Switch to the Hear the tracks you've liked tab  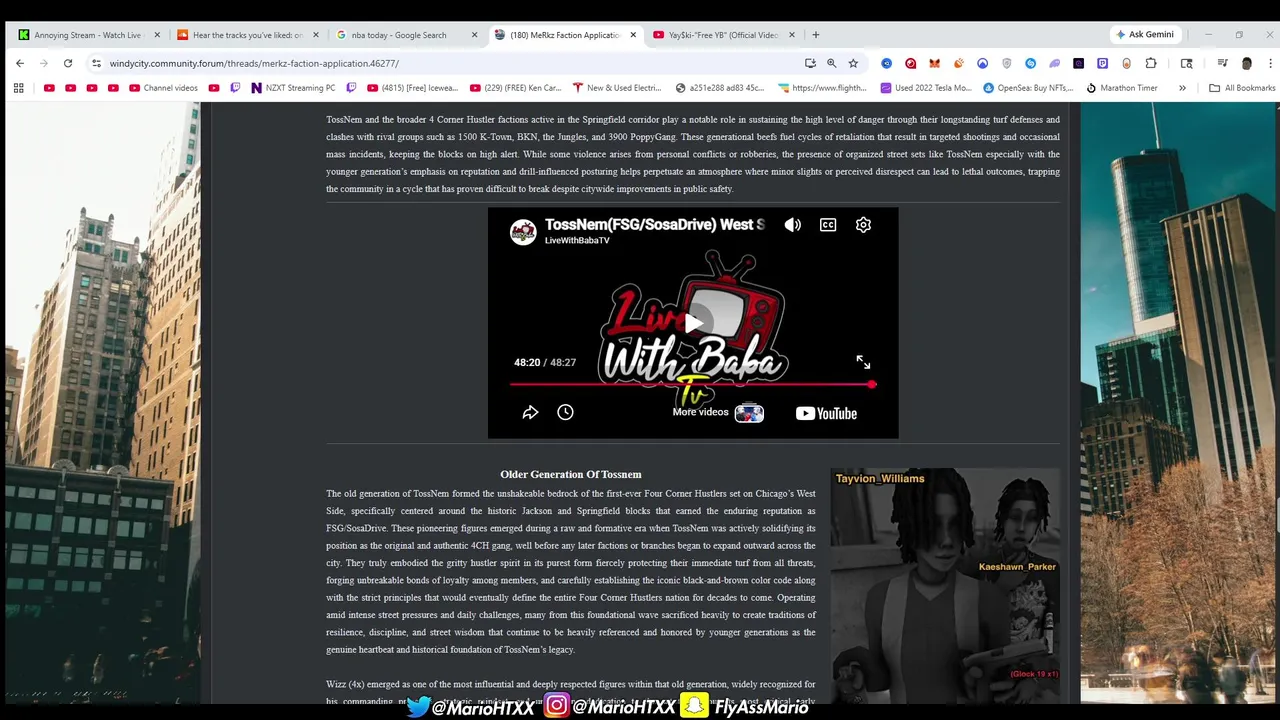[x=248, y=35]
